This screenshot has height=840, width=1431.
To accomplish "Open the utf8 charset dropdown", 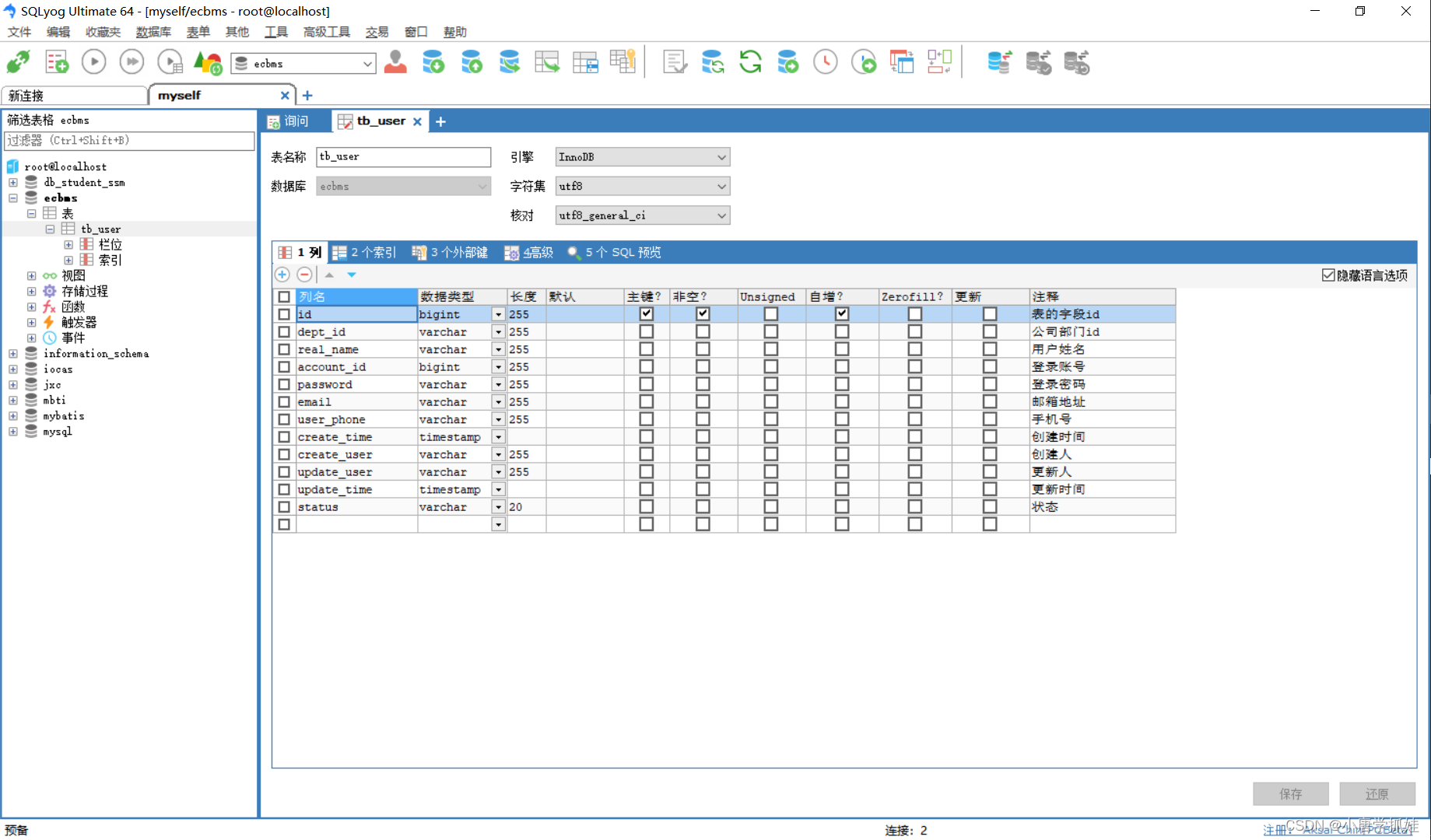I will [721, 187].
